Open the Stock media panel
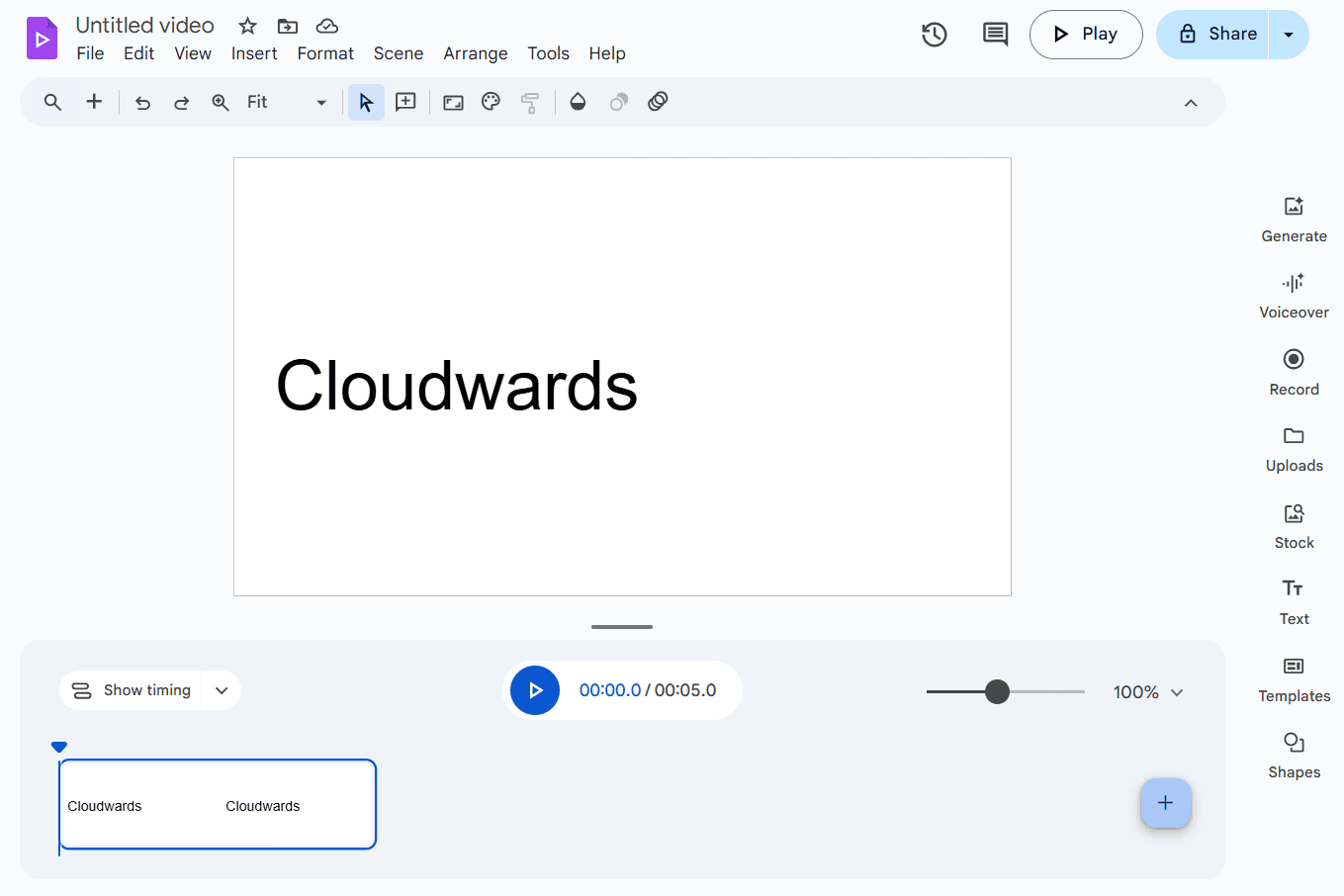Screen dimensions: 1344x896 click(x=1294, y=526)
